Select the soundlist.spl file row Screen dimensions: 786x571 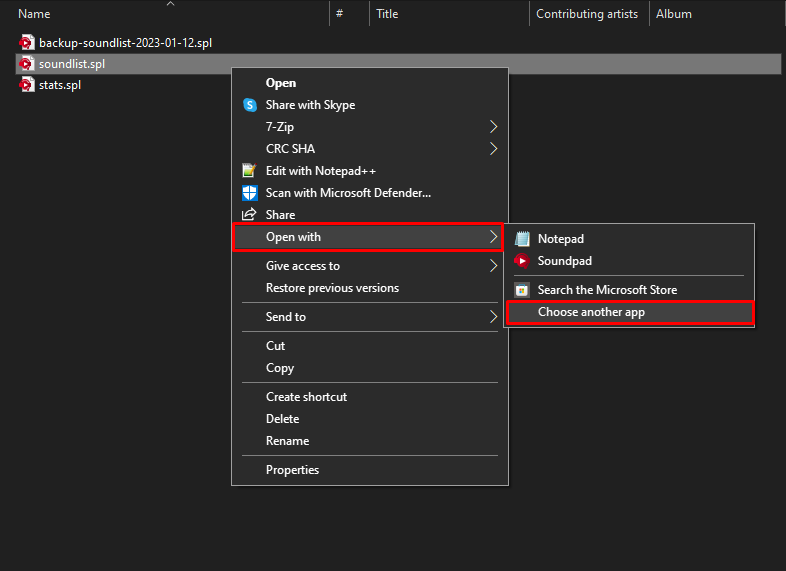tap(72, 64)
